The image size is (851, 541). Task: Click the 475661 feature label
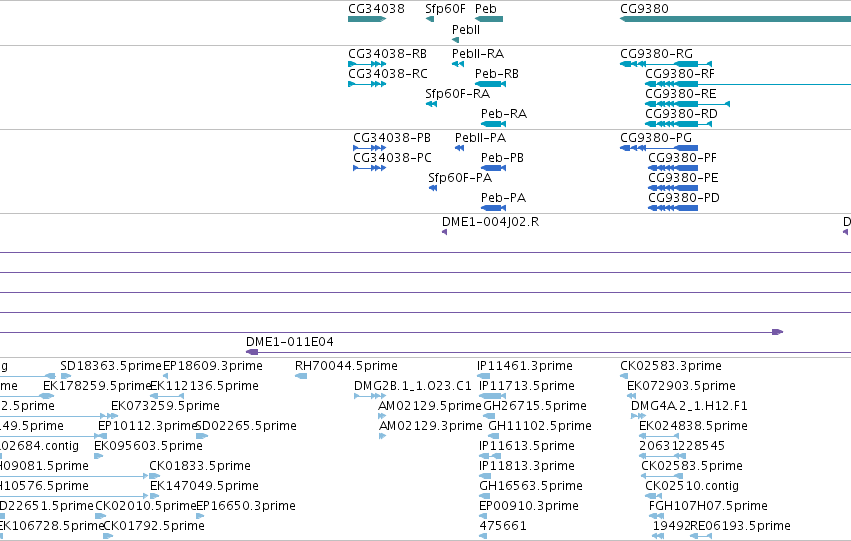503,526
